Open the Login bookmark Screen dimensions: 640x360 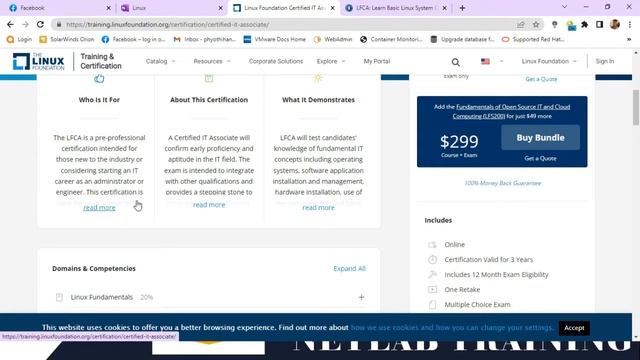(x=20, y=39)
